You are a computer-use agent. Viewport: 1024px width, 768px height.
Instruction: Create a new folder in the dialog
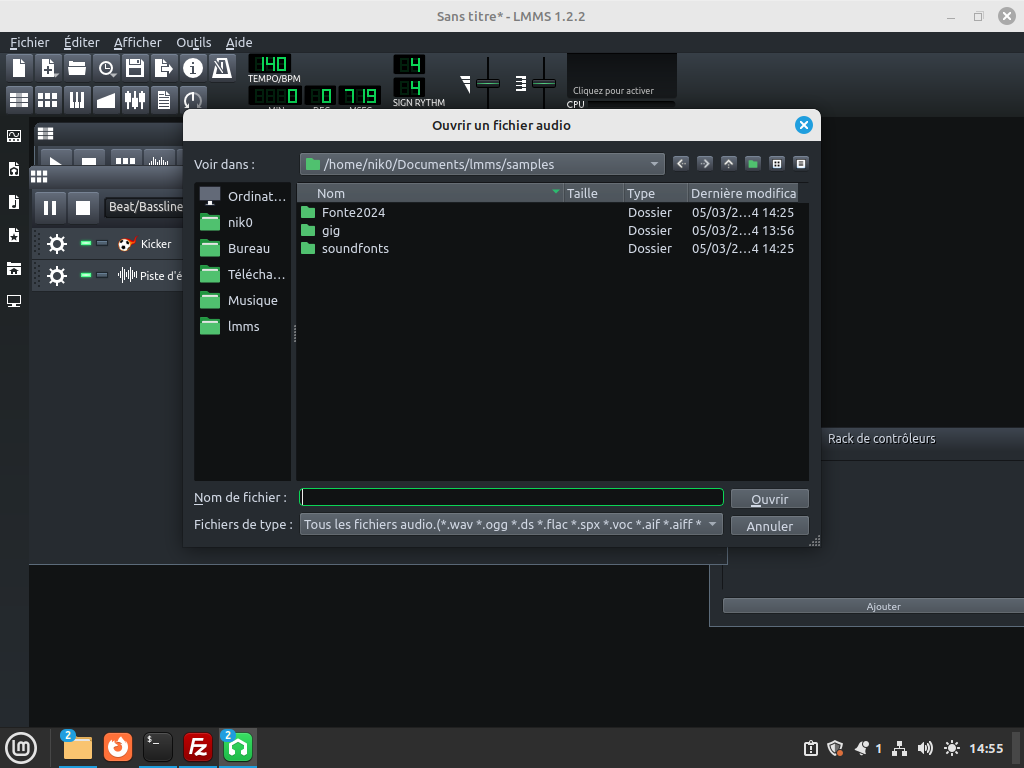pyautogui.click(x=753, y=163)
